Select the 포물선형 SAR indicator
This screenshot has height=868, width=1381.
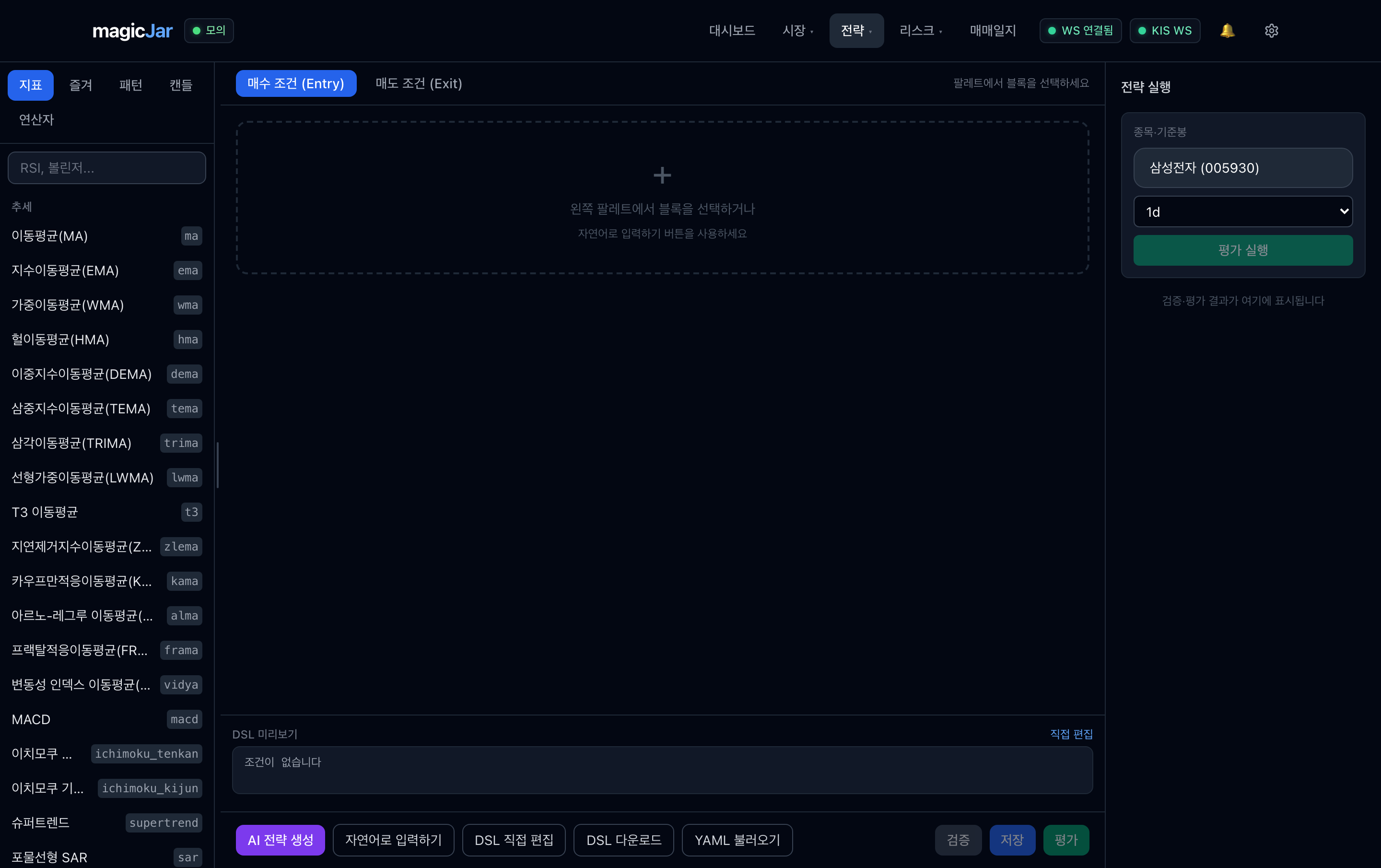[x=106, y=857]
